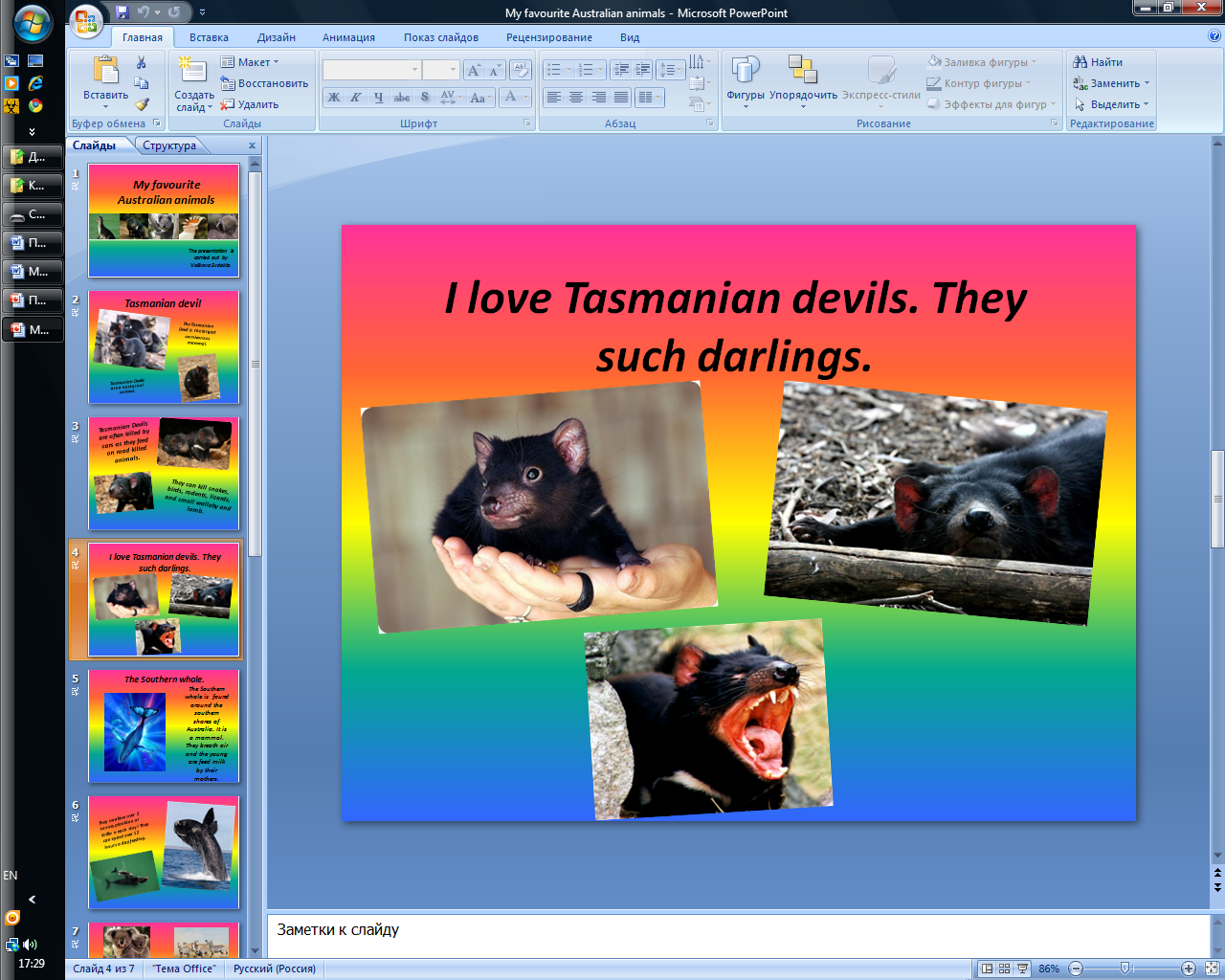Click Заменить to replace text
1225x980 pixels.
tap(1110, 83)
